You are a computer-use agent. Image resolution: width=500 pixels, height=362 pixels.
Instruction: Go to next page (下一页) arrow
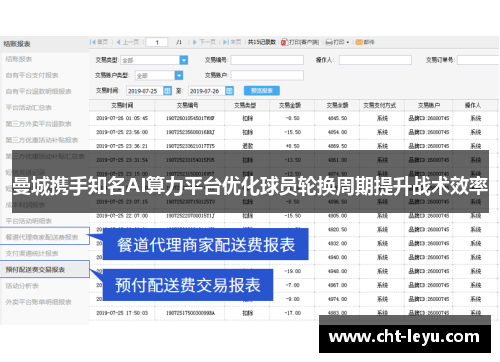point(195,42)
